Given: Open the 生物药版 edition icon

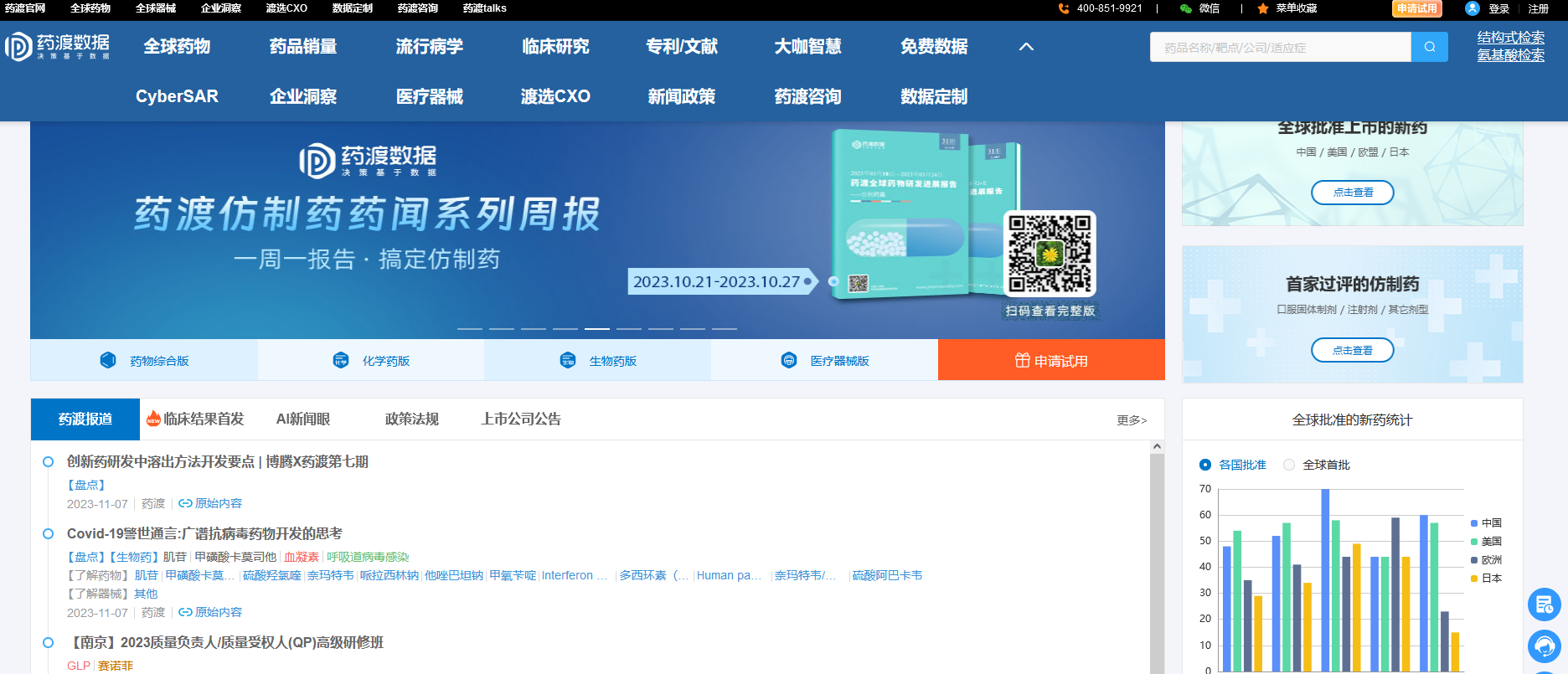Looking at the screenshot, I should 568,360.
